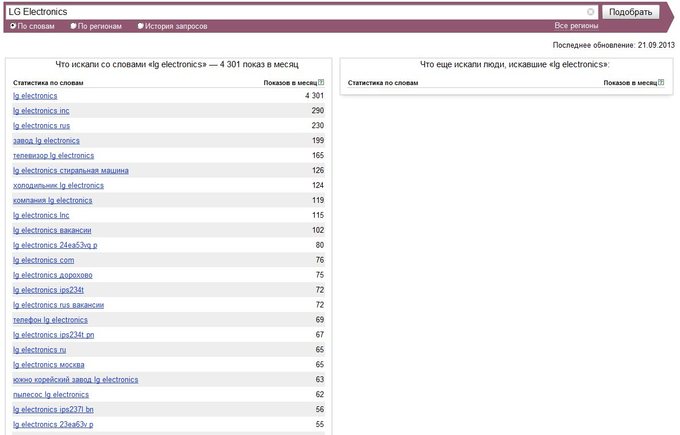Screen dimensions: 680x435
Task: Open the 'lg electronics ips237l bn' link
Action: point(53,410)
